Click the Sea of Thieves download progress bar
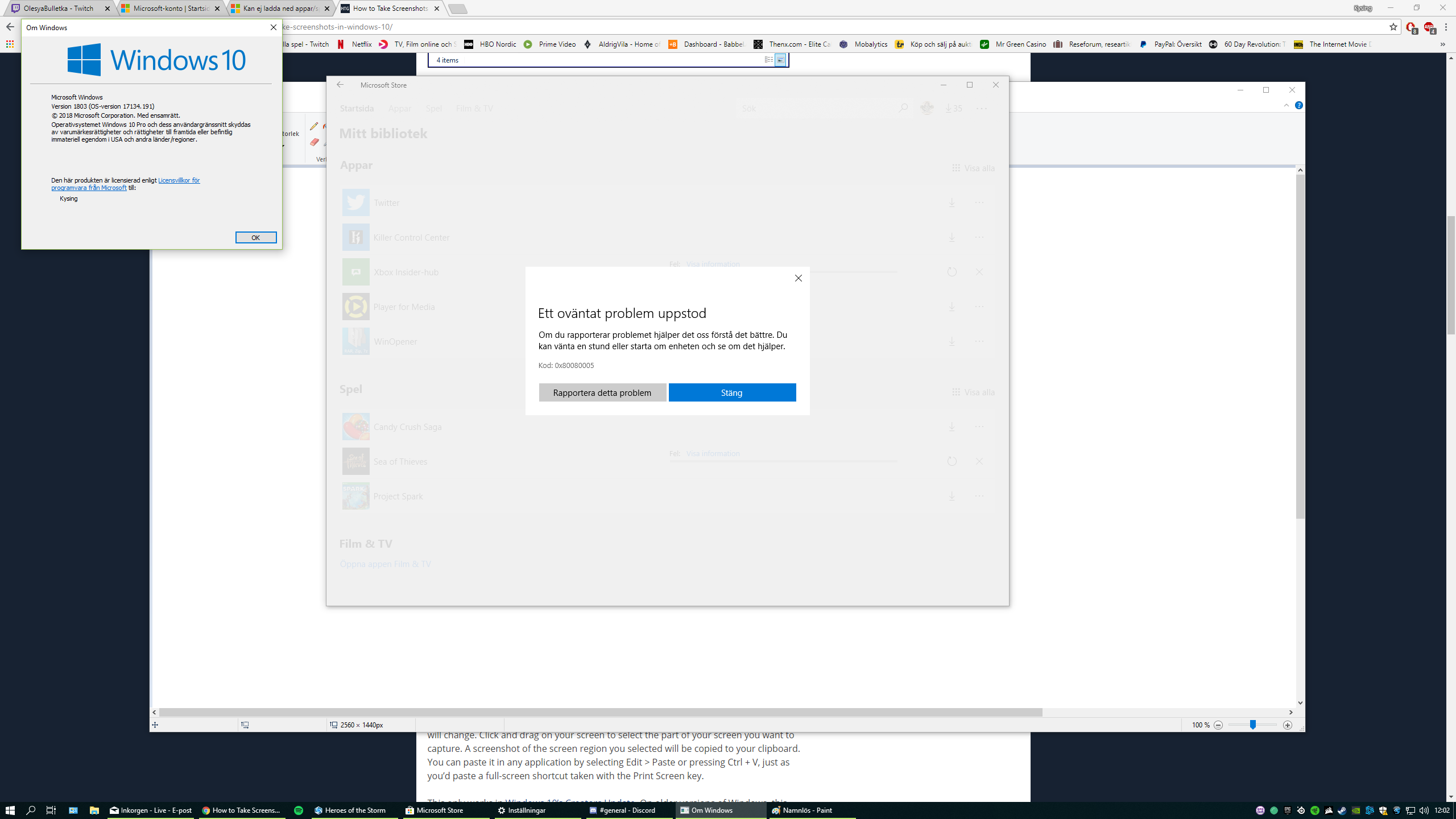1456x819 pixels. click(x=784, y=461)
